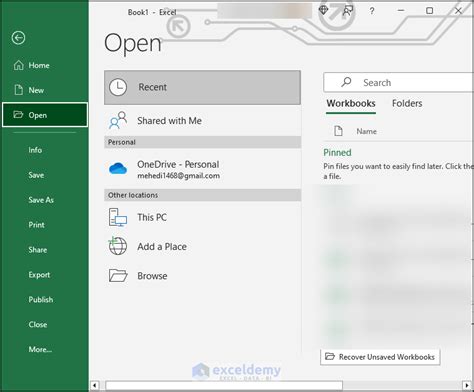Click Browse to find a file
474x392 pixels.
pyautogui.click(x=202, y=276)
